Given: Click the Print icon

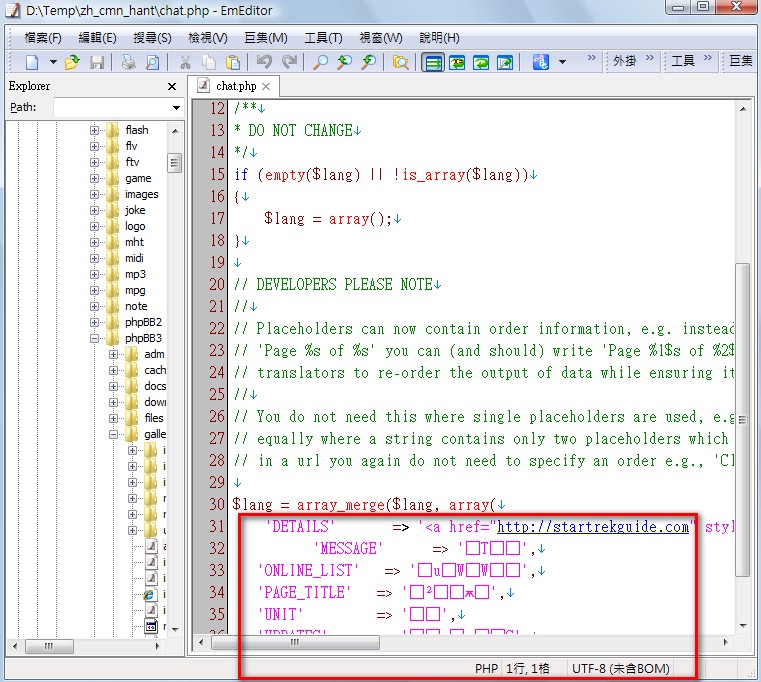Looking at the screenshot, I should click(x=129, y=62).
